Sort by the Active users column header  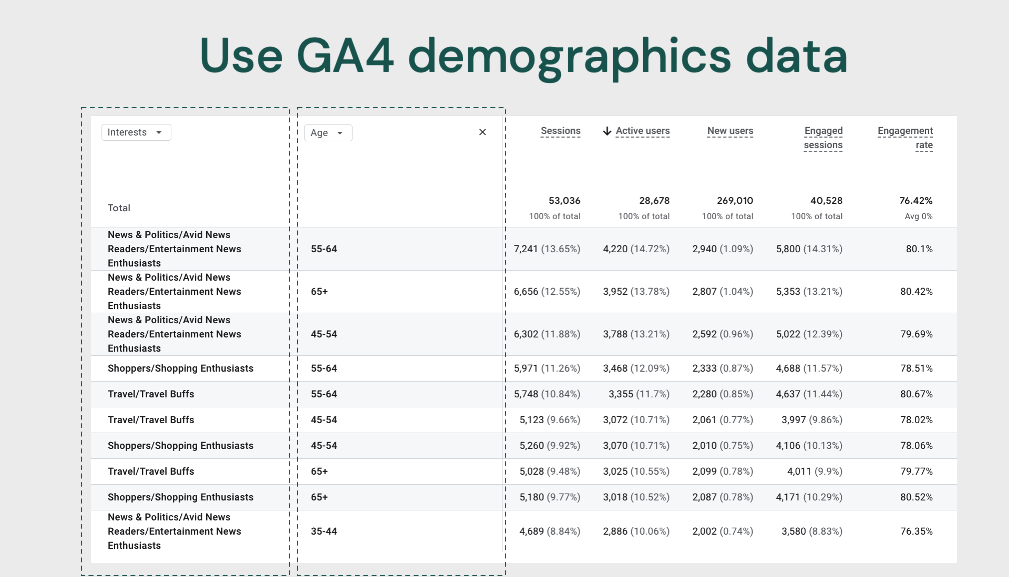click(x=642, y=131)
